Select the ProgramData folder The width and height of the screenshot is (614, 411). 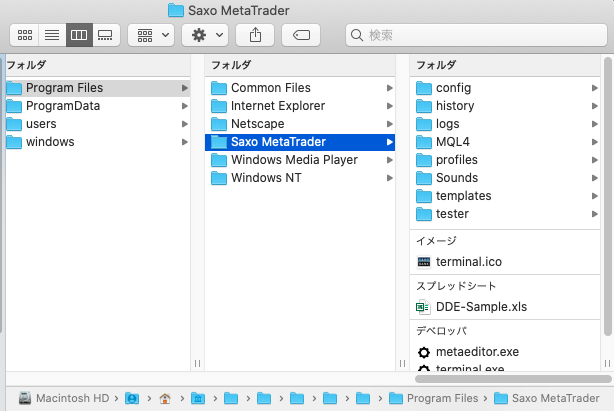click(x=98, y=106)
